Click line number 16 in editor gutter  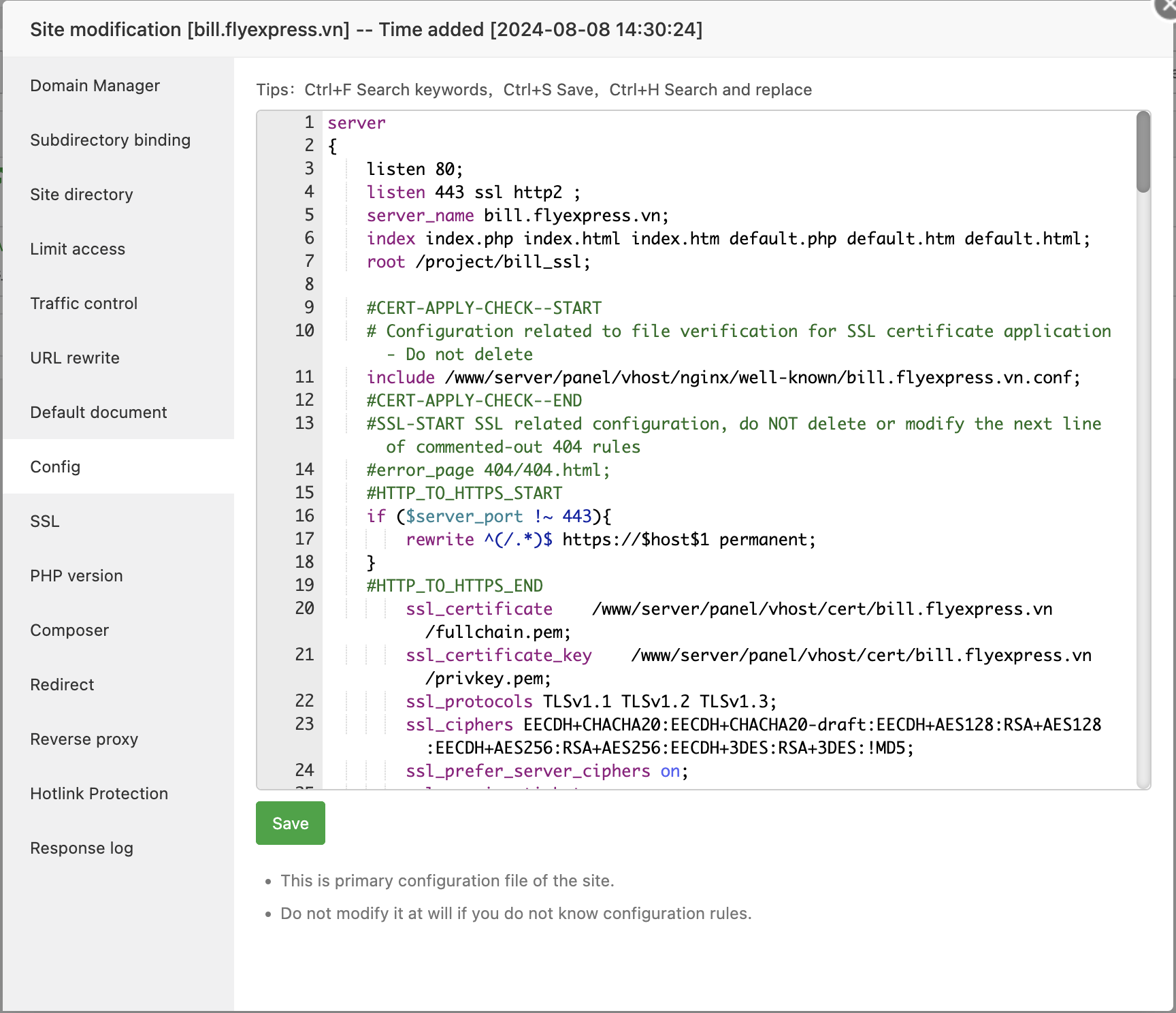tap(304, 516)
